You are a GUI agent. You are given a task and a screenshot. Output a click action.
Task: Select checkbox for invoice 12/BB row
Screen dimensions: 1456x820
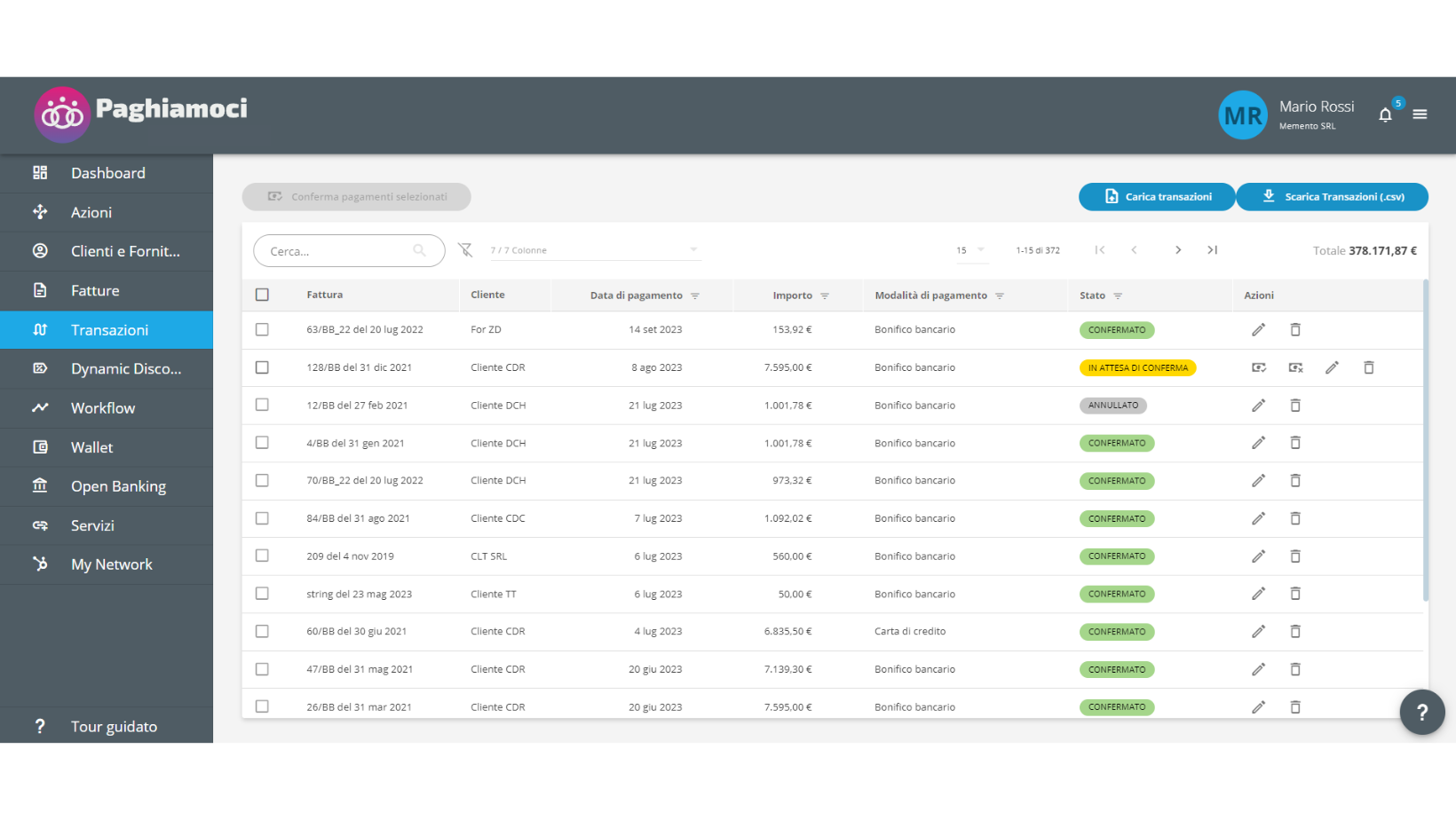[262, 405]
